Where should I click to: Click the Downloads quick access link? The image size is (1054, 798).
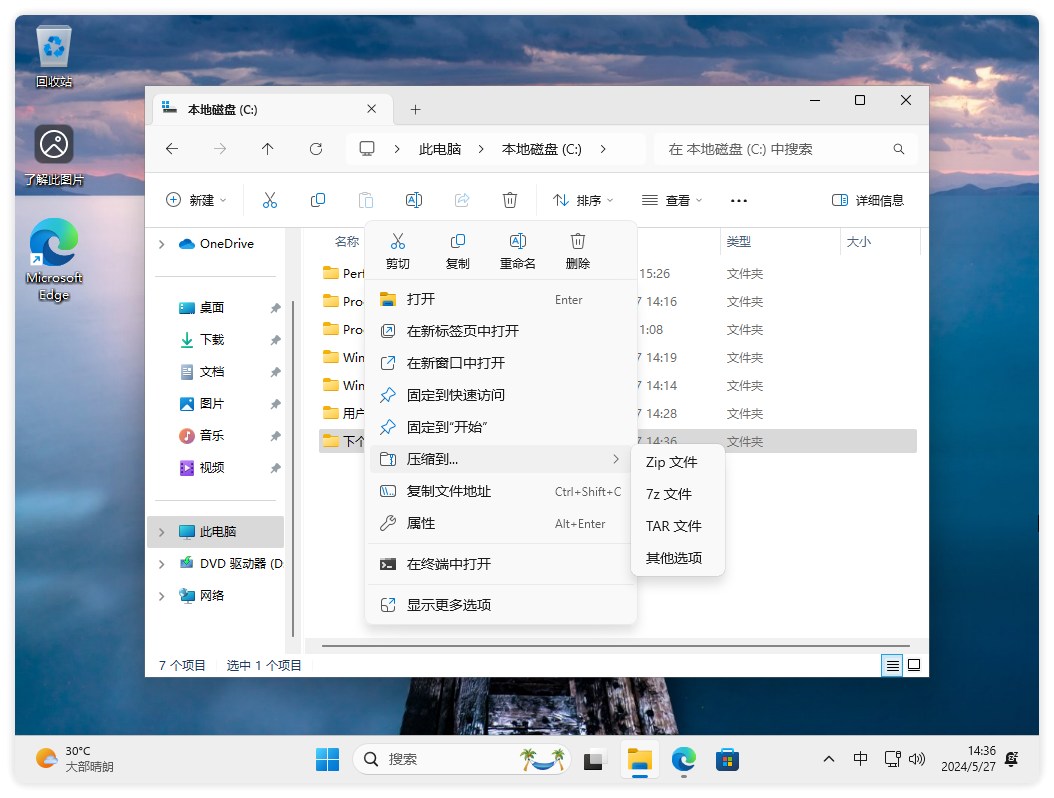(211, 340)
